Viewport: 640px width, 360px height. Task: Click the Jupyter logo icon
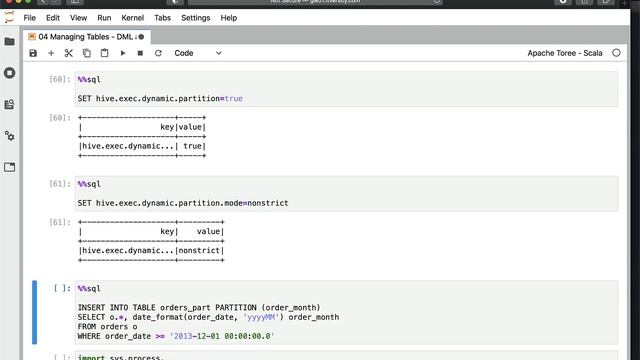coord(9,18)
